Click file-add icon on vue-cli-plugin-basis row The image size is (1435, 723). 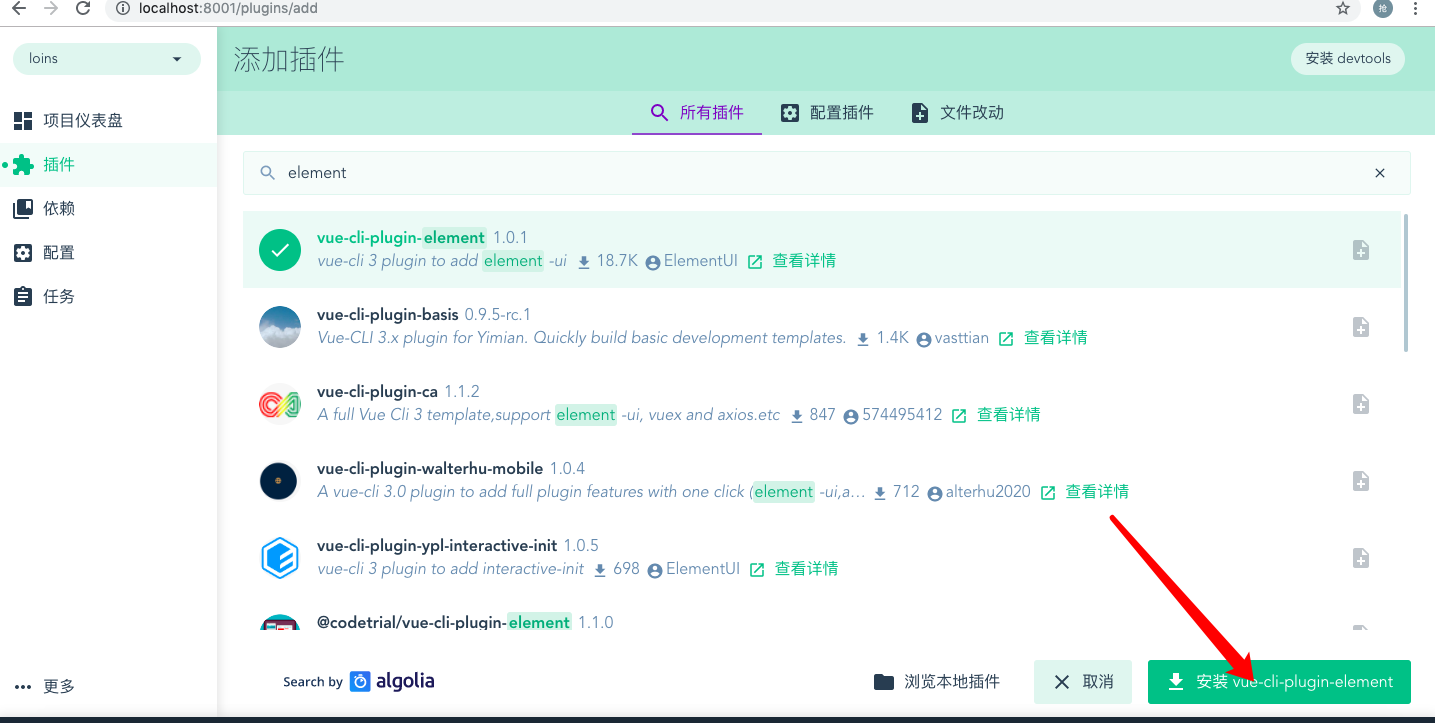[1361, 327]
